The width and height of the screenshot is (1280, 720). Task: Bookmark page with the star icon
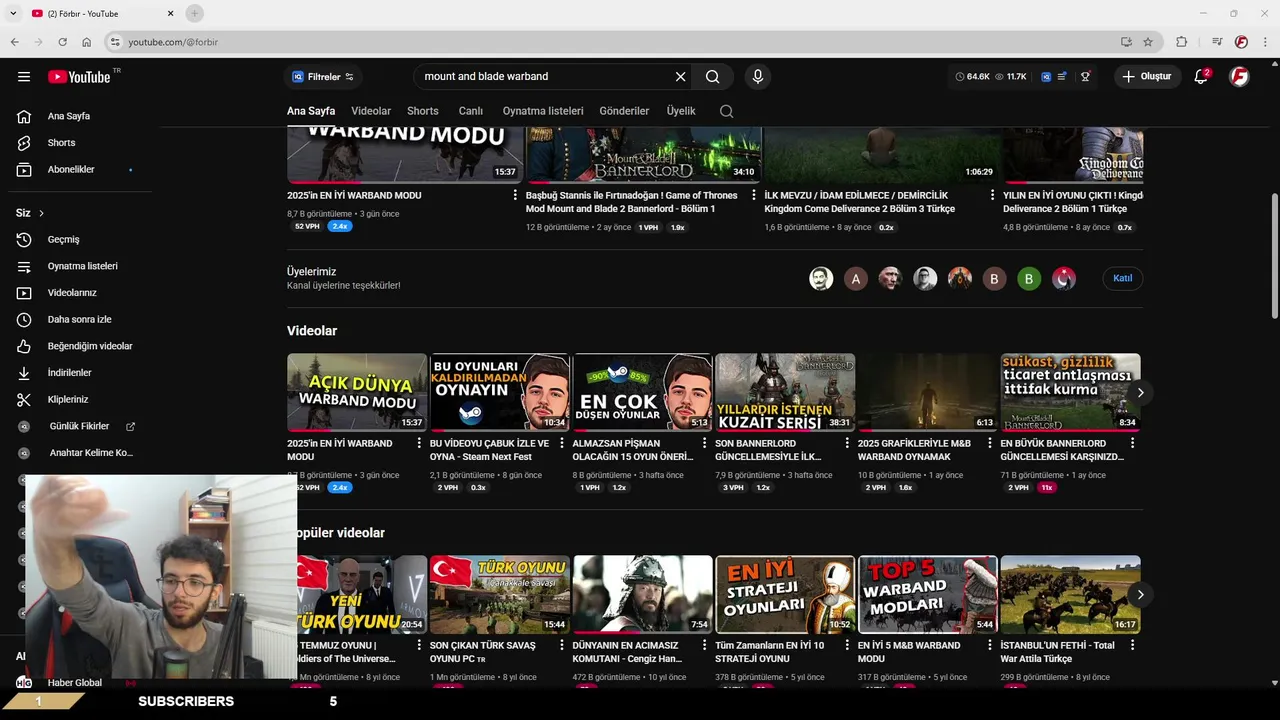(1148, 42)
